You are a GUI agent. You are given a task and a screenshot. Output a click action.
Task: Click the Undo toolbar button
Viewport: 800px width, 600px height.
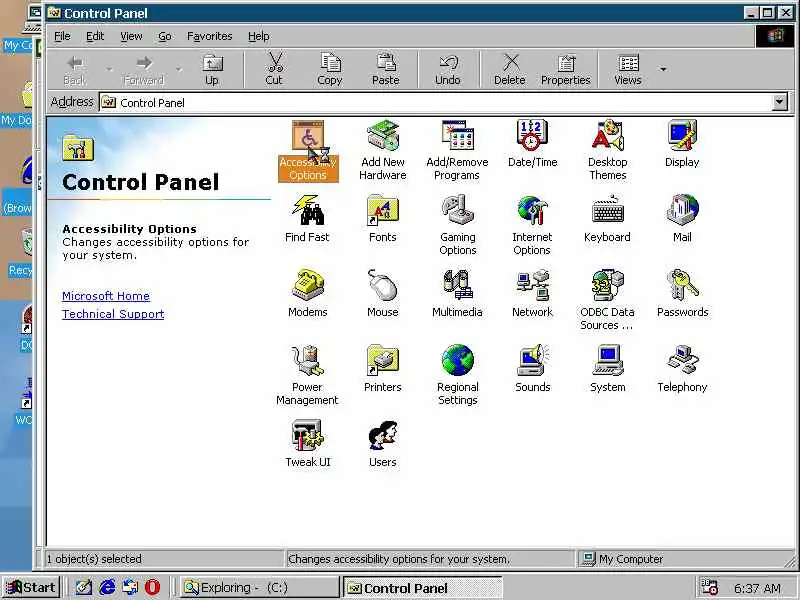[448, 70]
